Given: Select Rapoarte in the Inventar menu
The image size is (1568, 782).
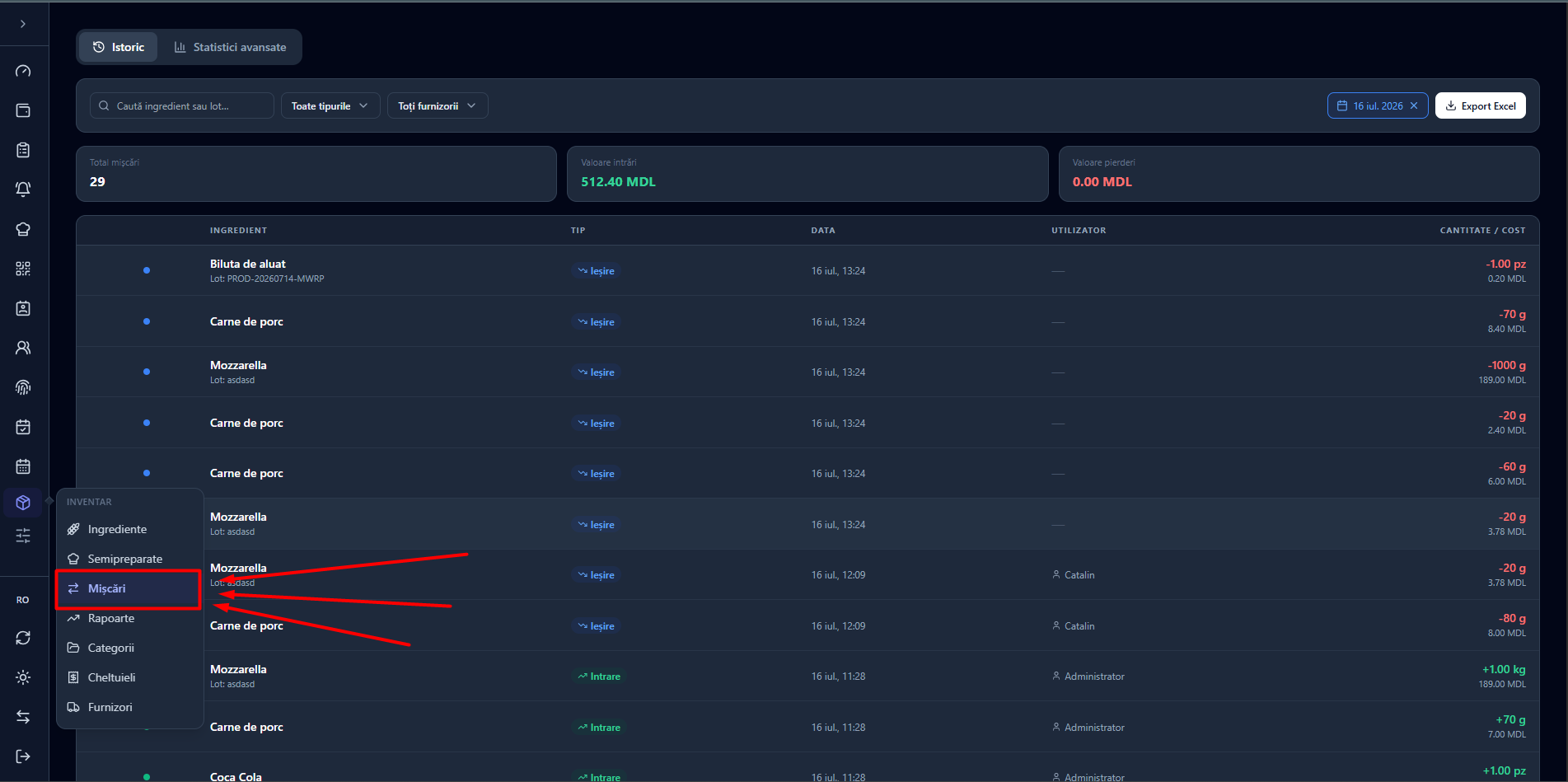Looking at the screenshot, I should (x=129, y=618).
